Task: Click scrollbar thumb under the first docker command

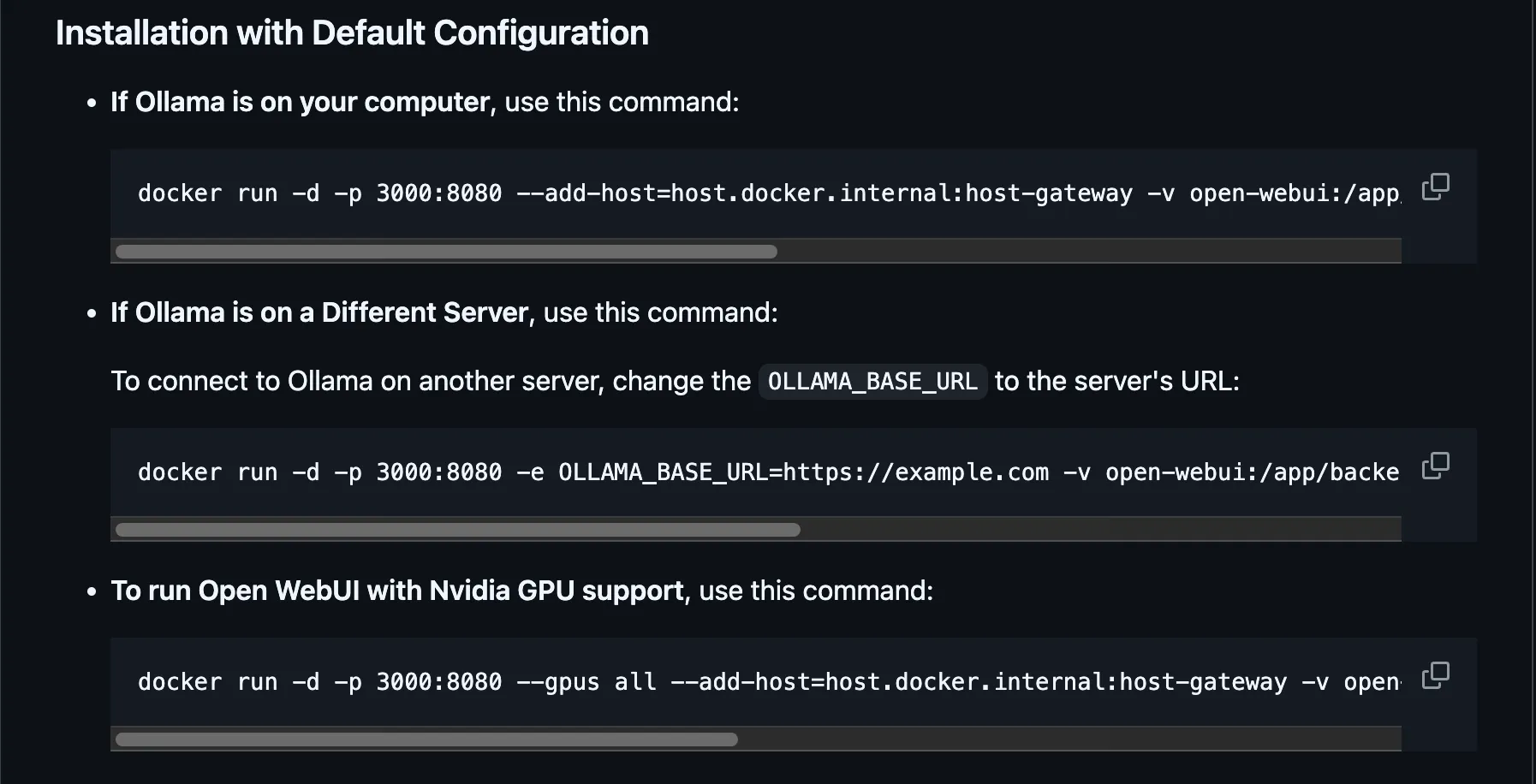Action: pyautogui.click(x=446, y=252)
